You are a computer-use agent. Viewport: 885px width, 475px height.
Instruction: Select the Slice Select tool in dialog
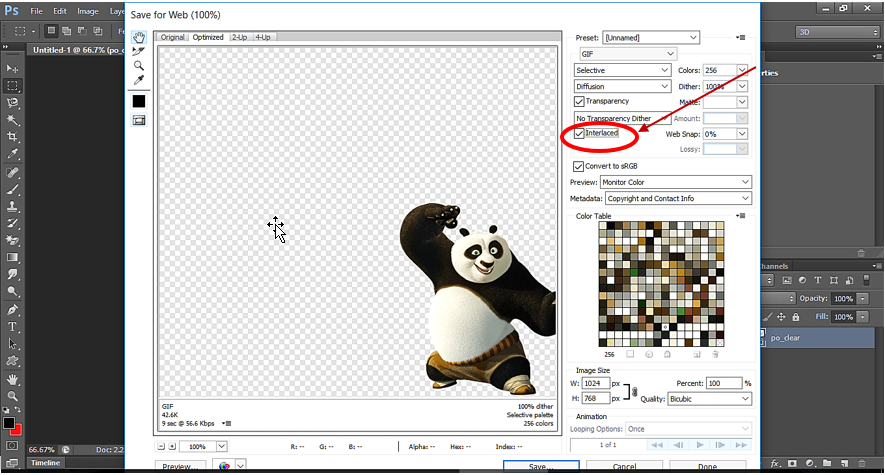click(139, 51)
